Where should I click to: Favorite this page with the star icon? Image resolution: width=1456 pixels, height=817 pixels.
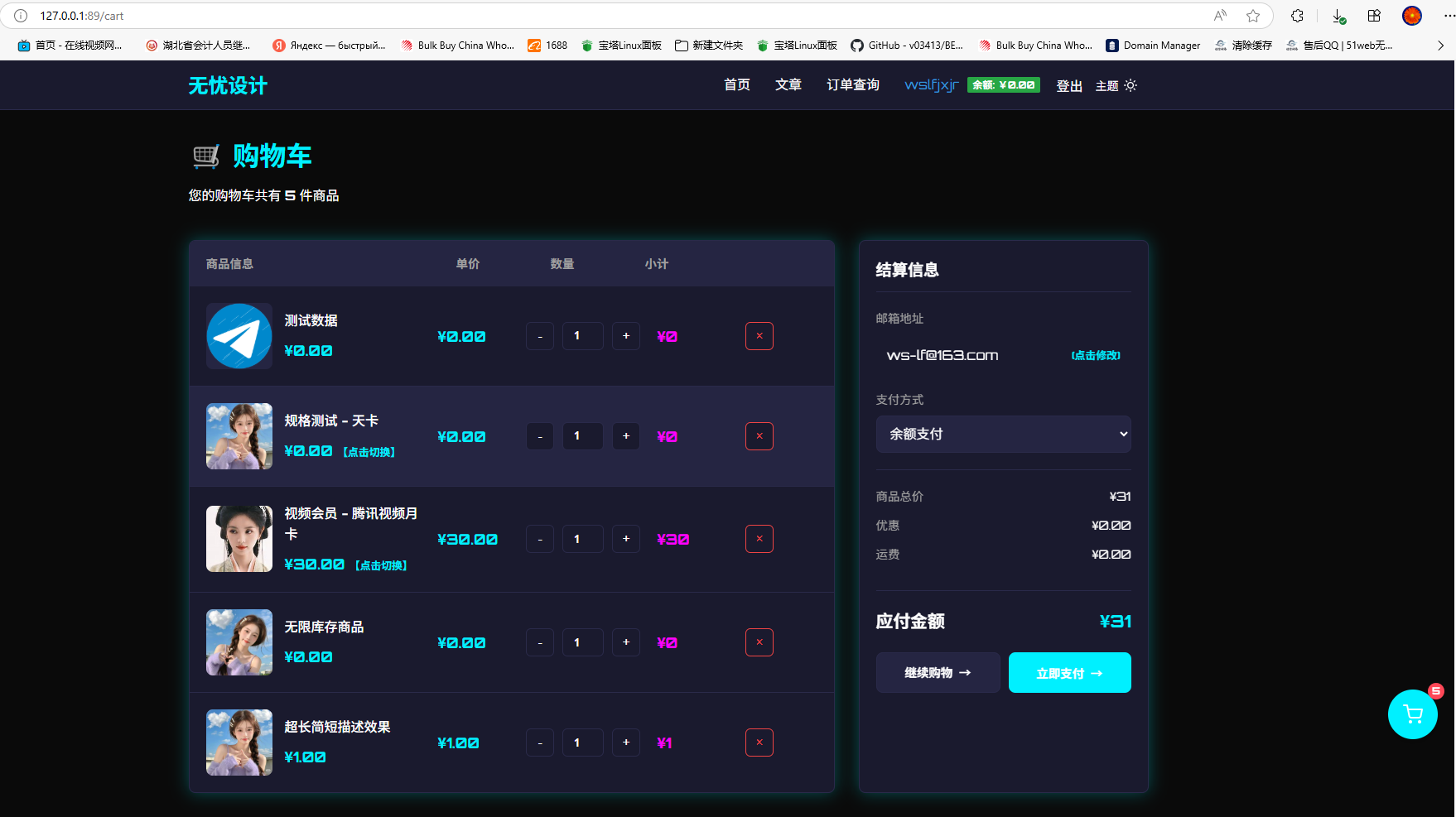[x=1253, y=16]
